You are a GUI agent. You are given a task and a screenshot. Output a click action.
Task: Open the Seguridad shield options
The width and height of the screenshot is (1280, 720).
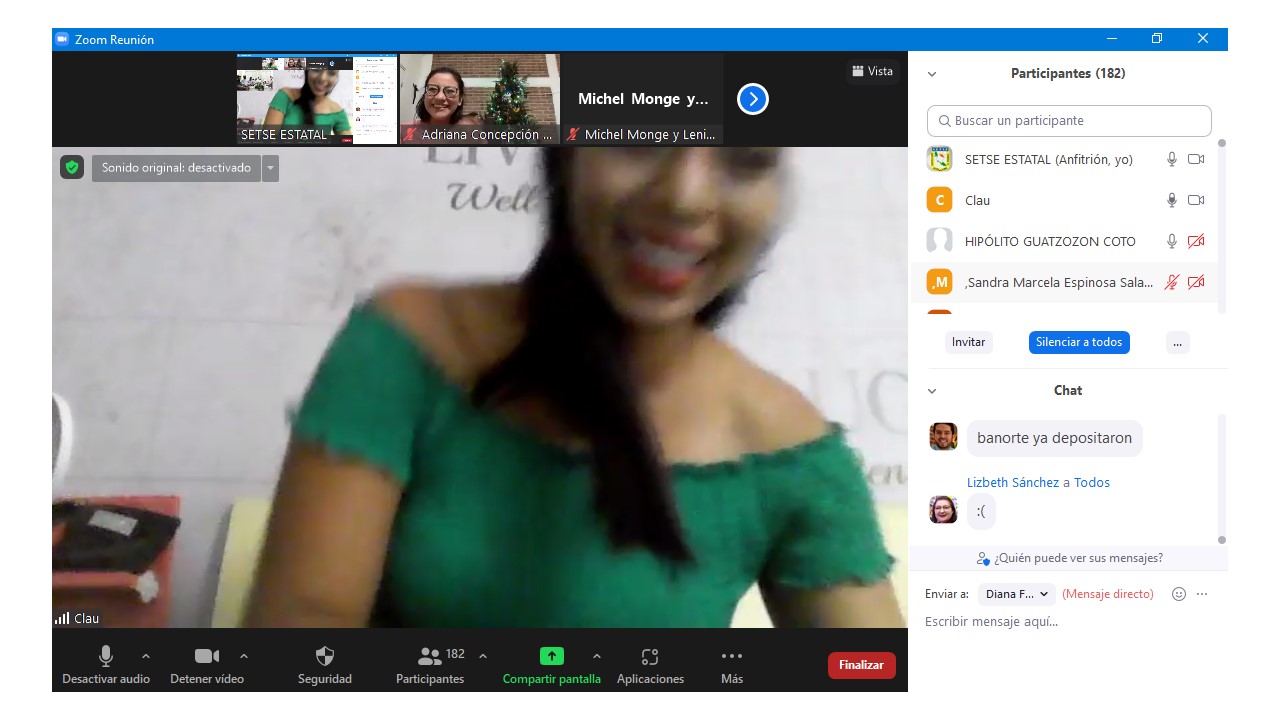[x=325, y=657]
